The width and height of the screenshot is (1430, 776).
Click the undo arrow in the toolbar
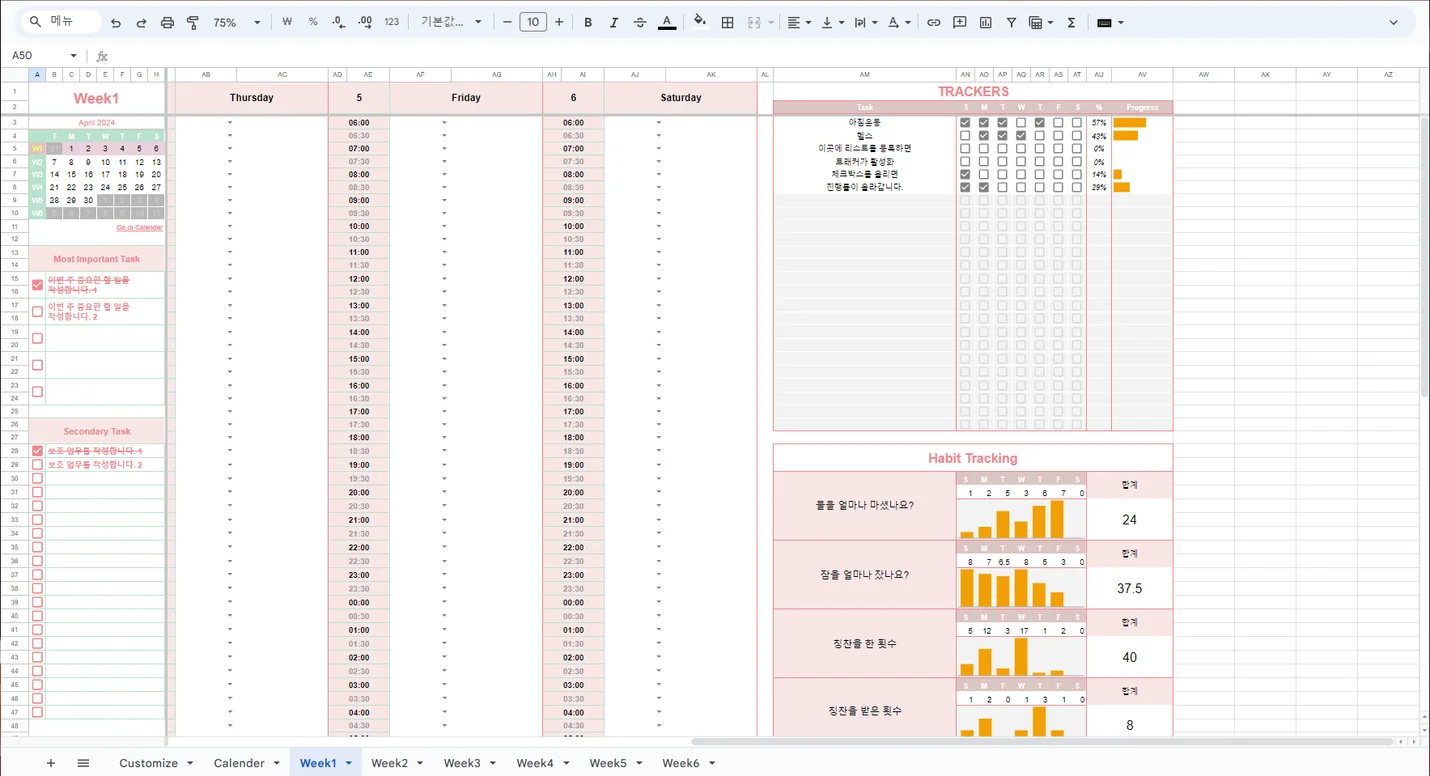[116, 22]
